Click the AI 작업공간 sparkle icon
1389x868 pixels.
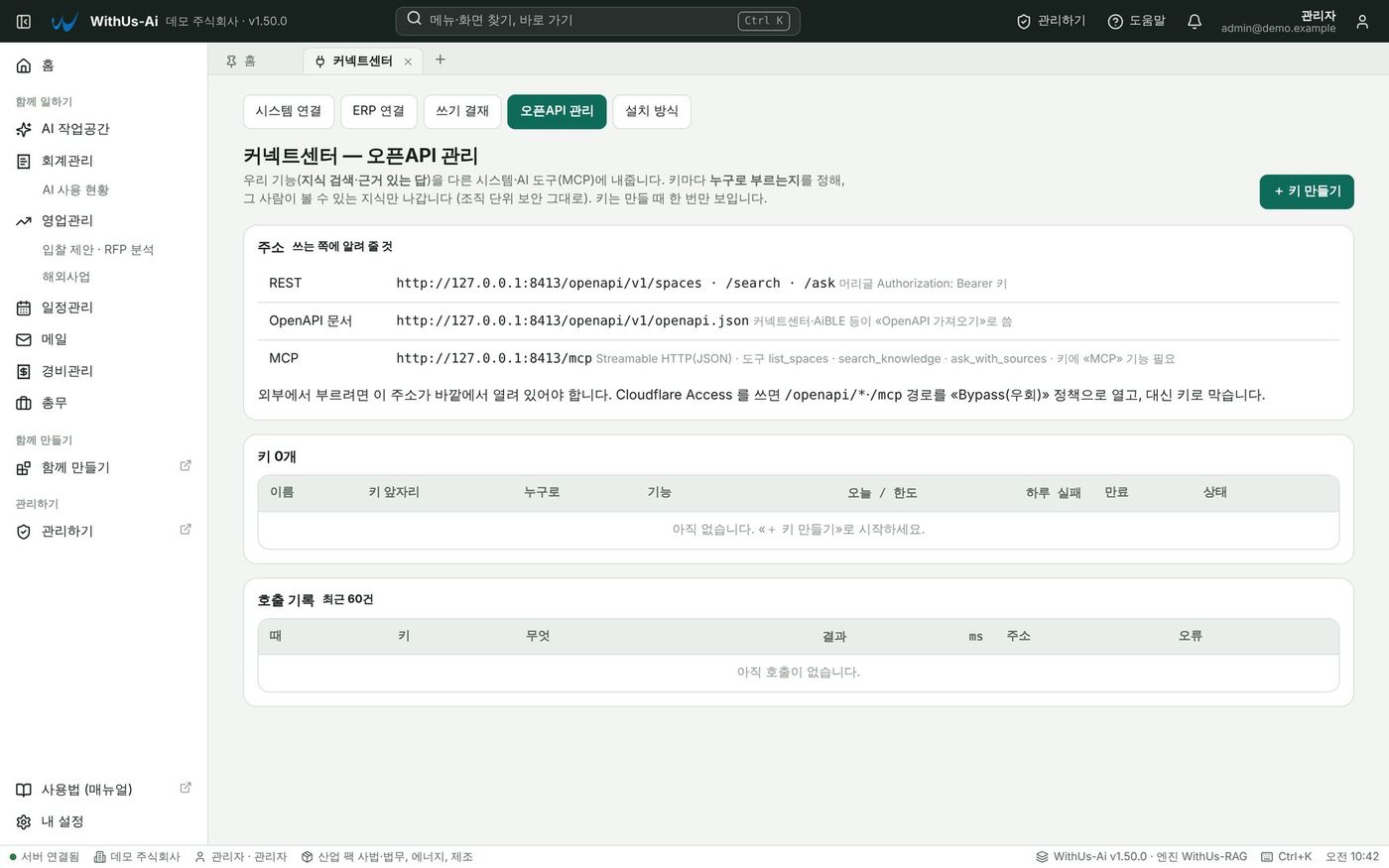[x=24, y=129]
